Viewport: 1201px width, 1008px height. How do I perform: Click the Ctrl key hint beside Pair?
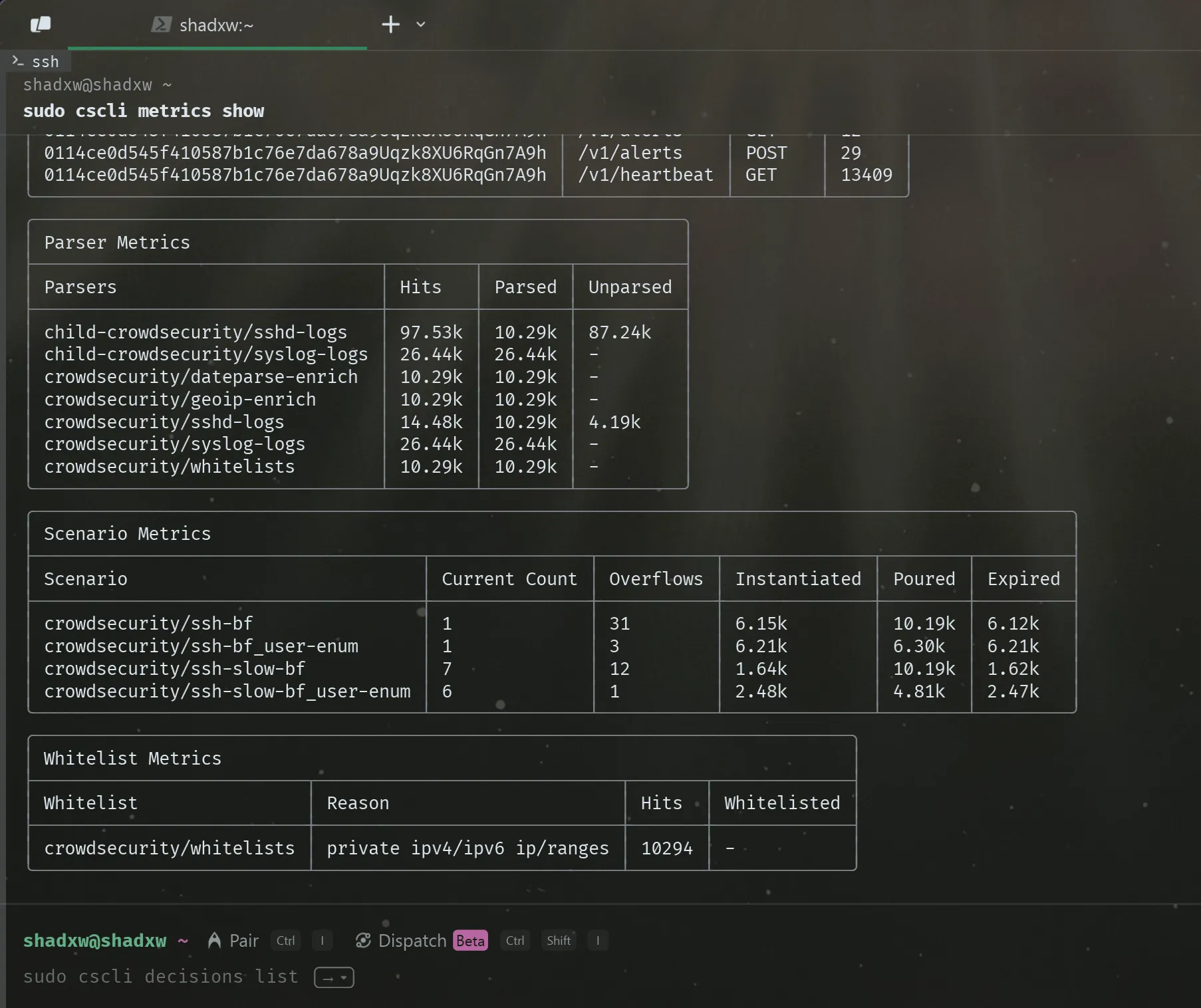[x=285, y=941]
